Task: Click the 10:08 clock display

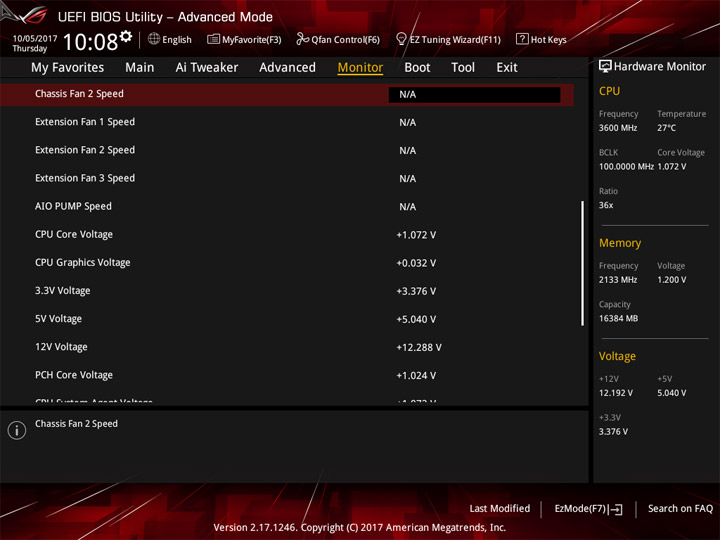Action: pos(90,42)
